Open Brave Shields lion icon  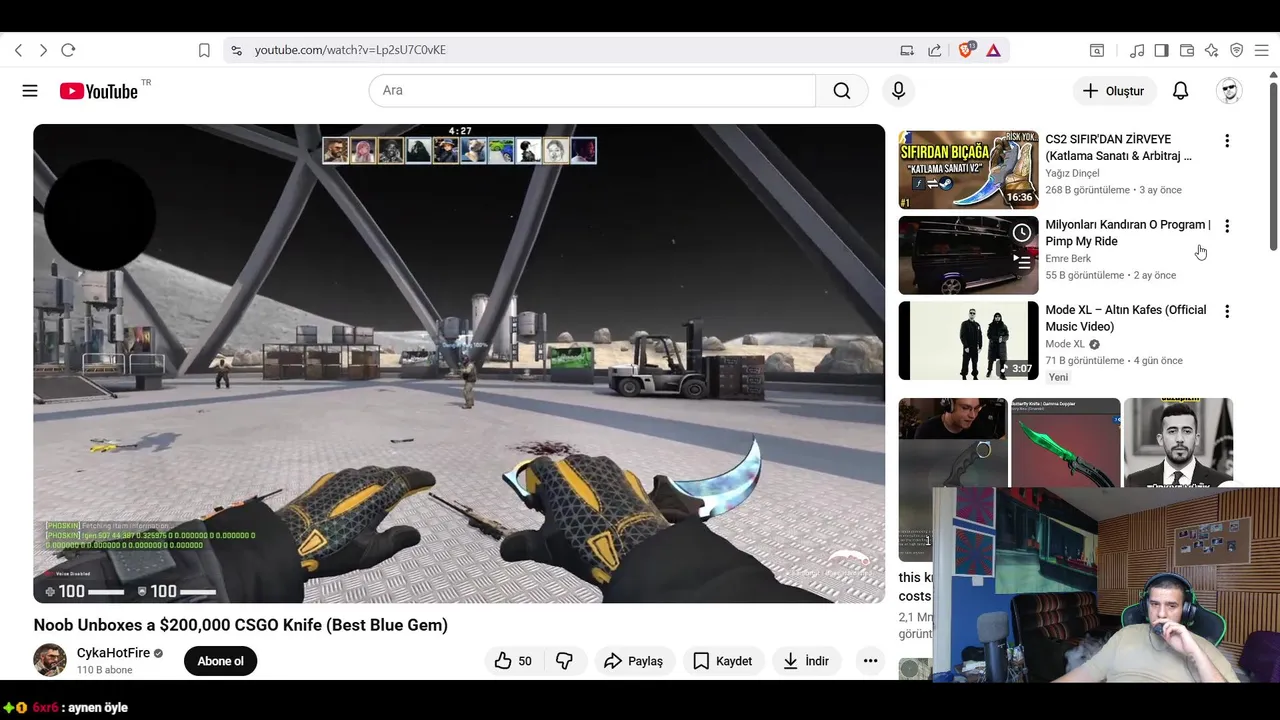(x=966, y=50)
